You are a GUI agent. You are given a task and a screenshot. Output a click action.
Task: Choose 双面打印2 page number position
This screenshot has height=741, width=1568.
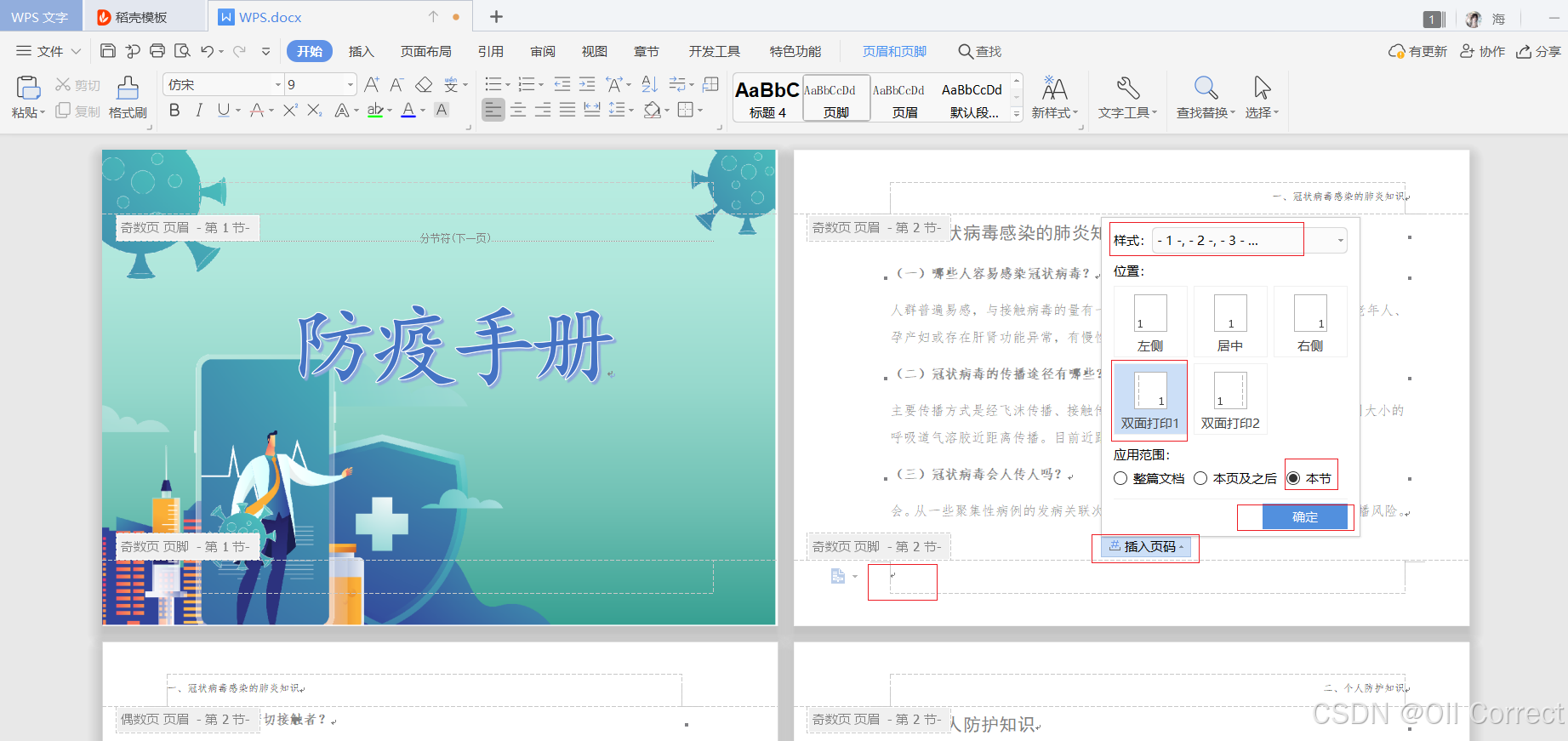[x=1230, y=400]
